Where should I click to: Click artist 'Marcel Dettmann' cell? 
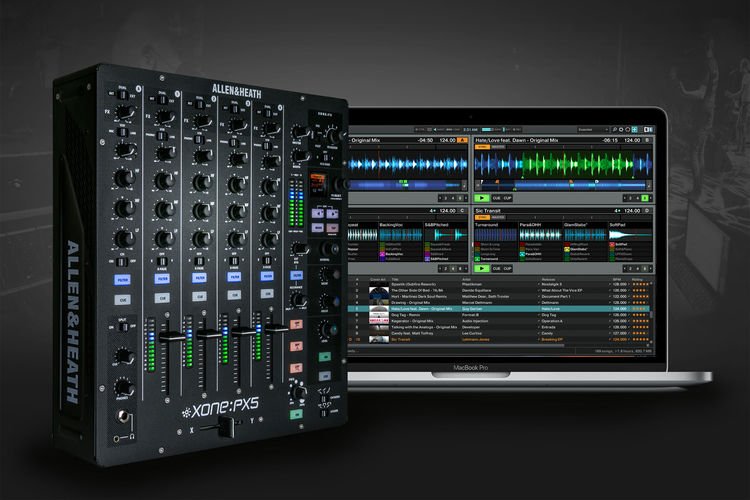point(477,303)
